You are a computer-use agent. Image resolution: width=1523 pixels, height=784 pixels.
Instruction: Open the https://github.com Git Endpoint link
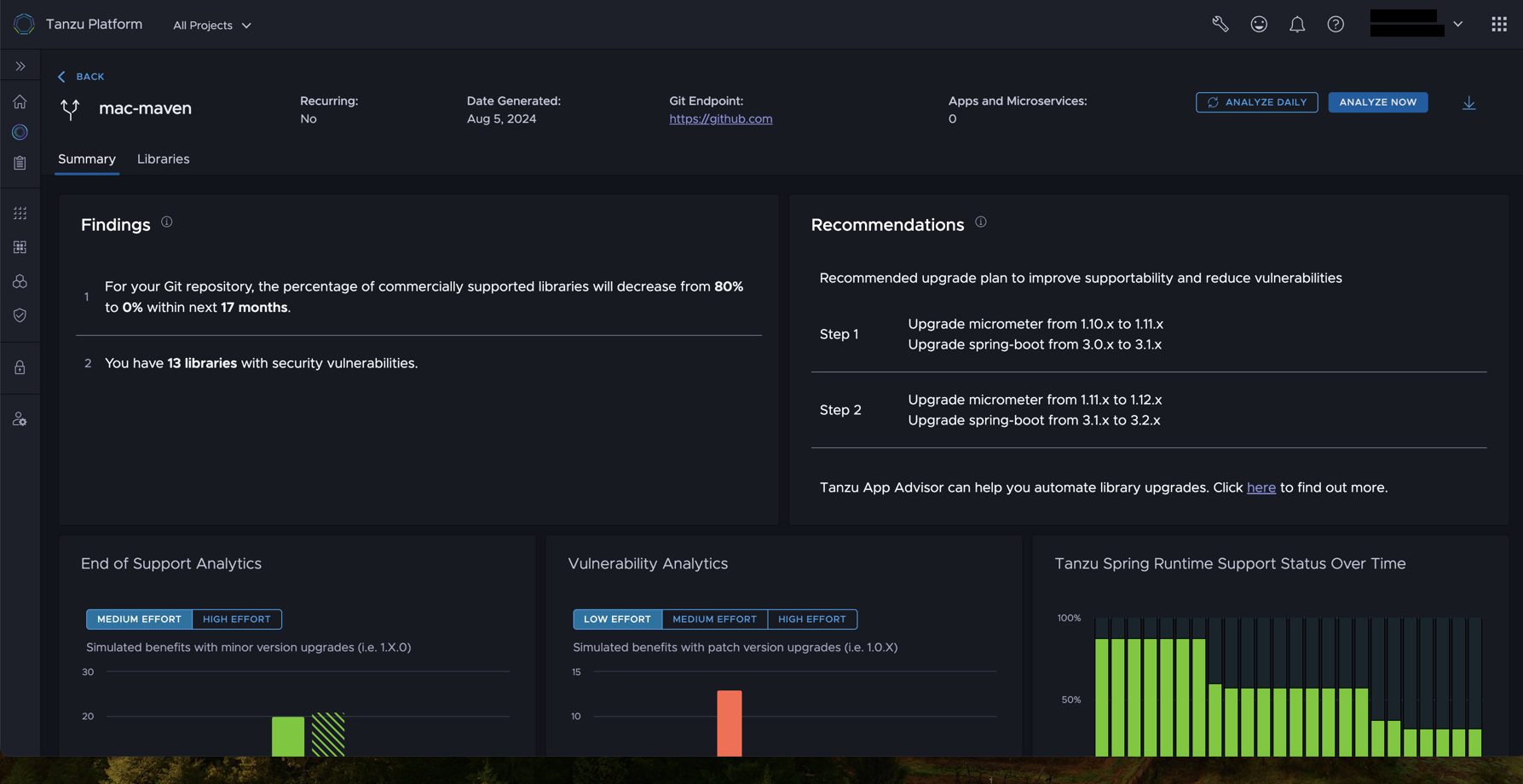[720, 119]
